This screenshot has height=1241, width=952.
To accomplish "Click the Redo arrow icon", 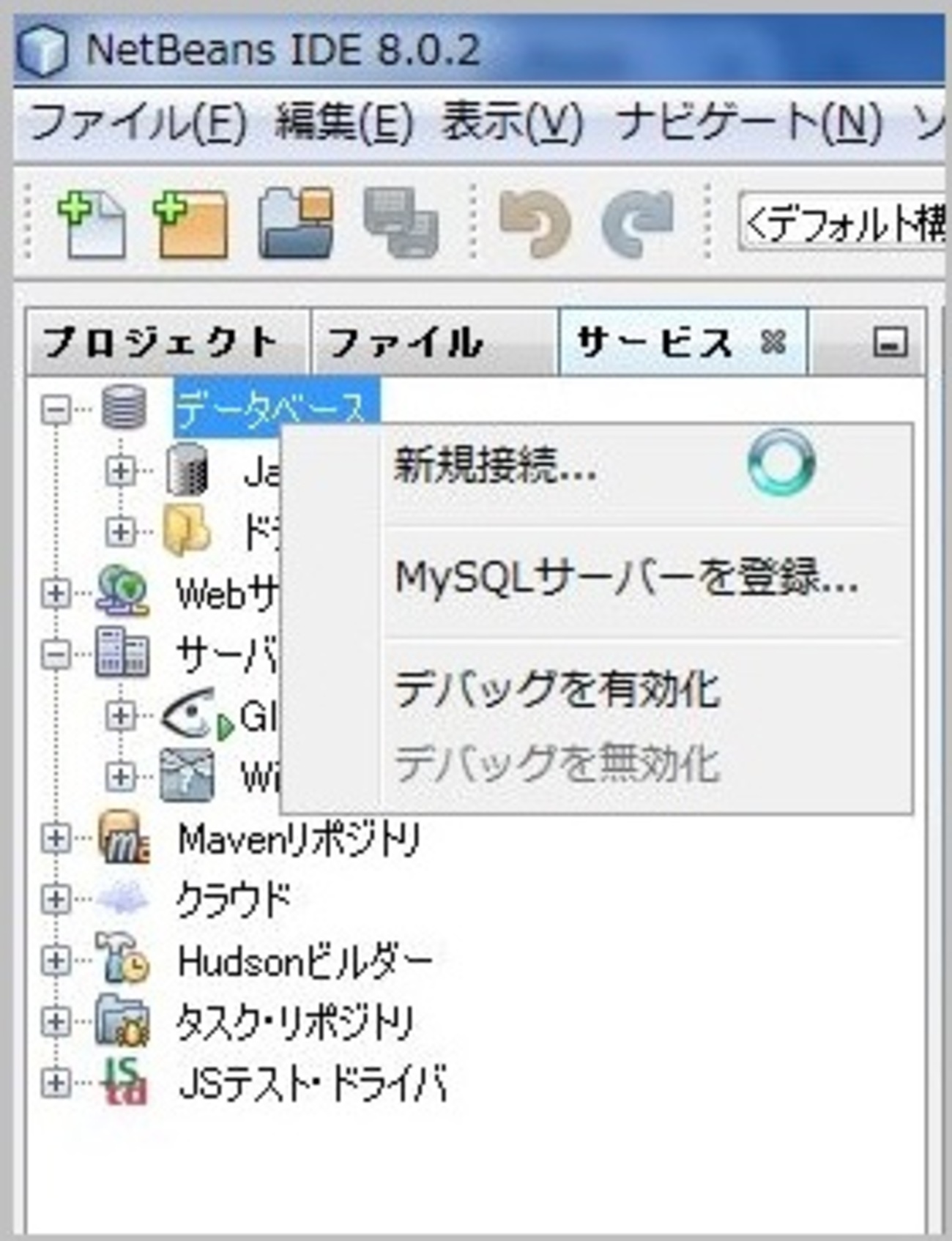I will pyautogui.click(x=637, y=224).
